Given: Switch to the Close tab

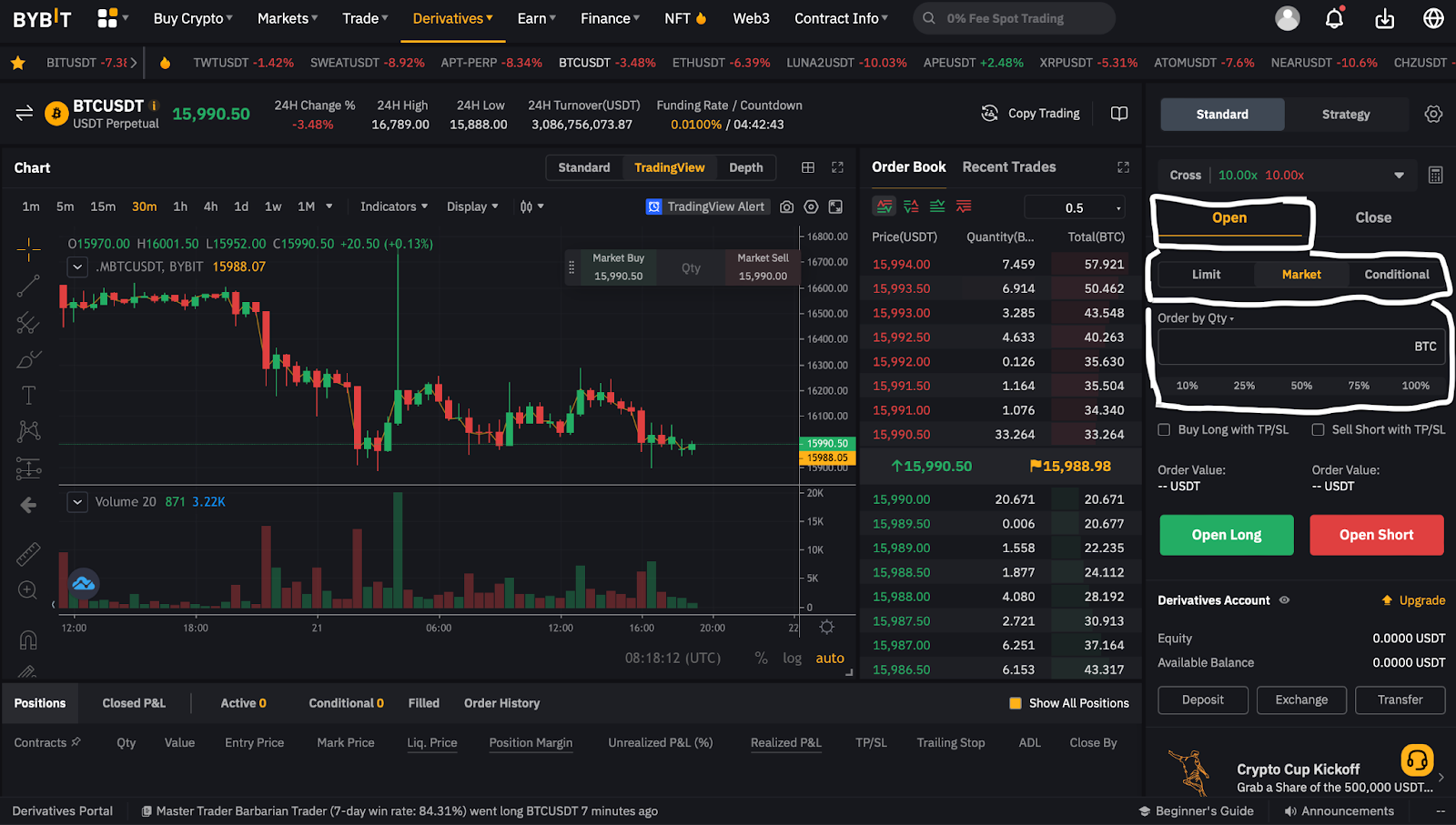Looking at the screenshot, I should (1373, 217).
